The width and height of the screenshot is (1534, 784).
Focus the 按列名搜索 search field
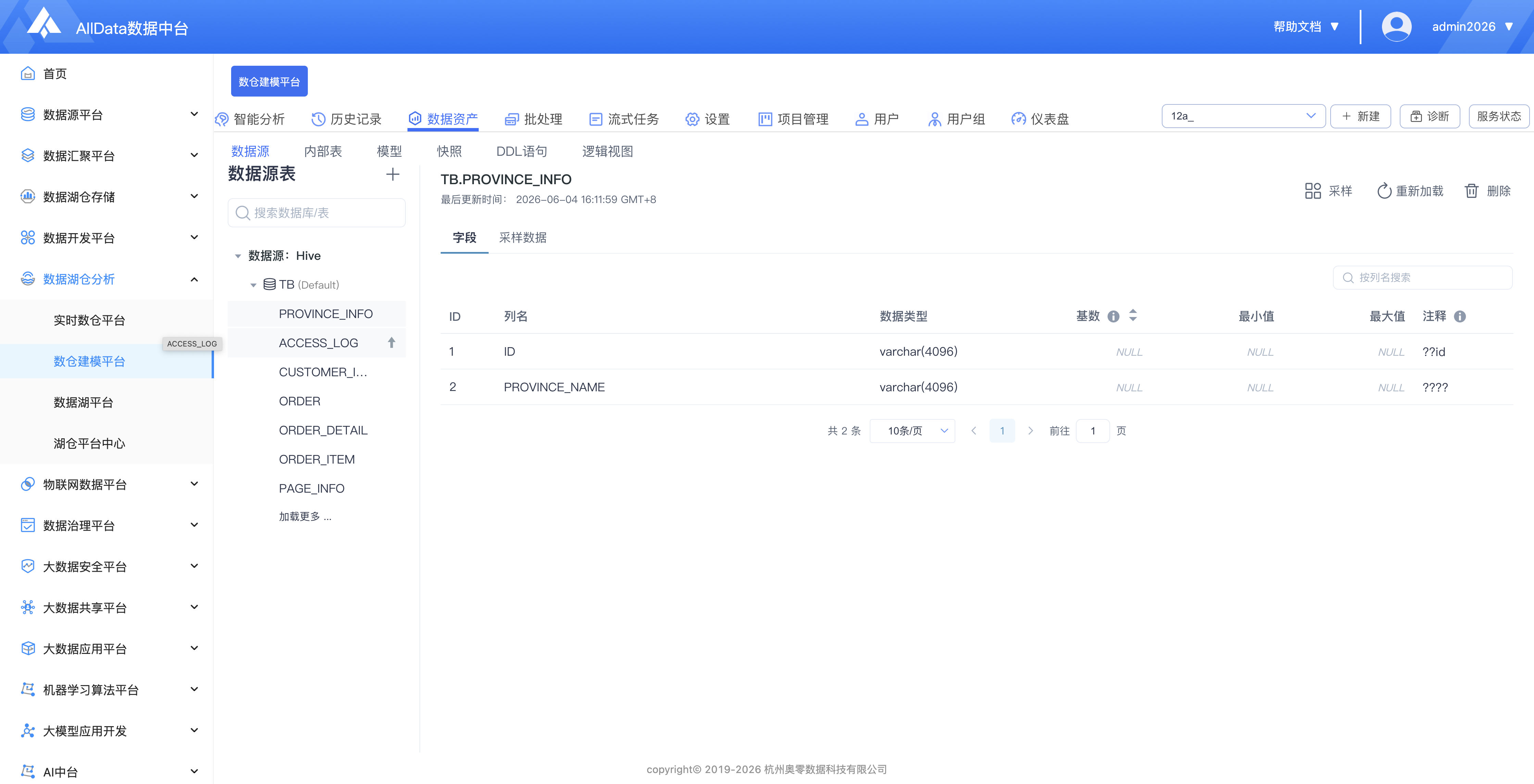click(x=1422, y=277)
